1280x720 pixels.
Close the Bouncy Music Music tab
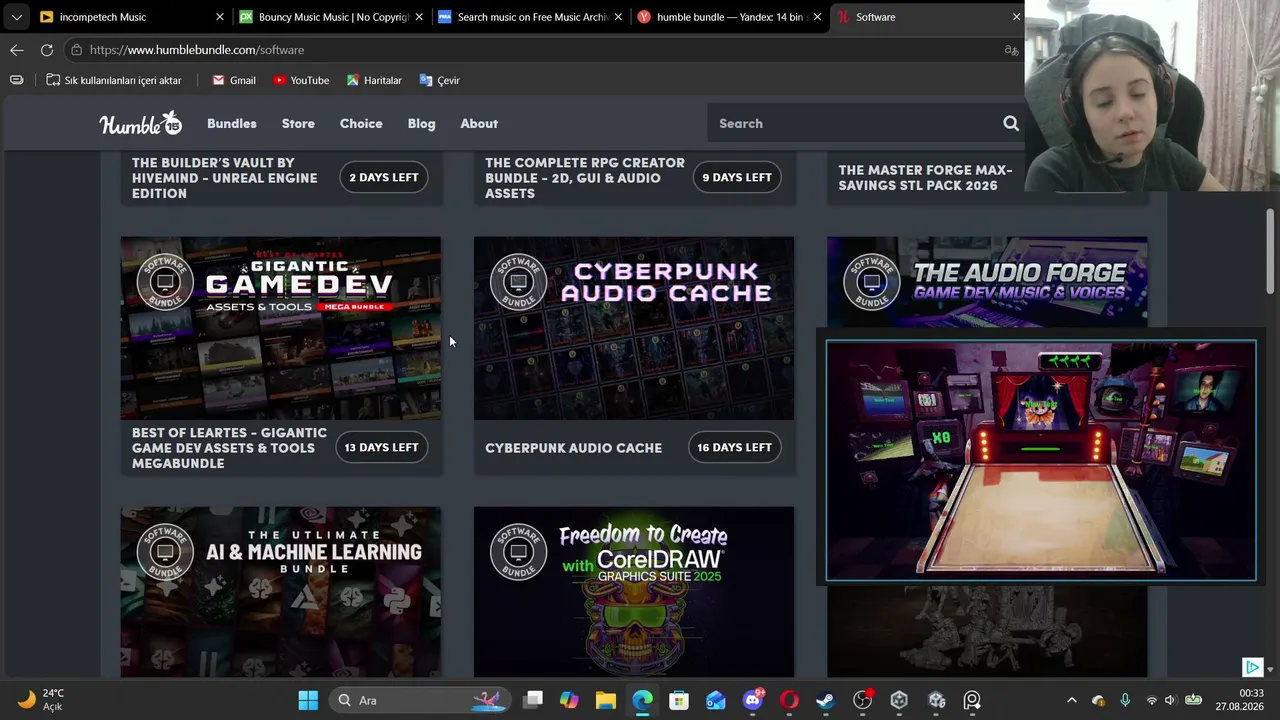click(x=419, y=17)
